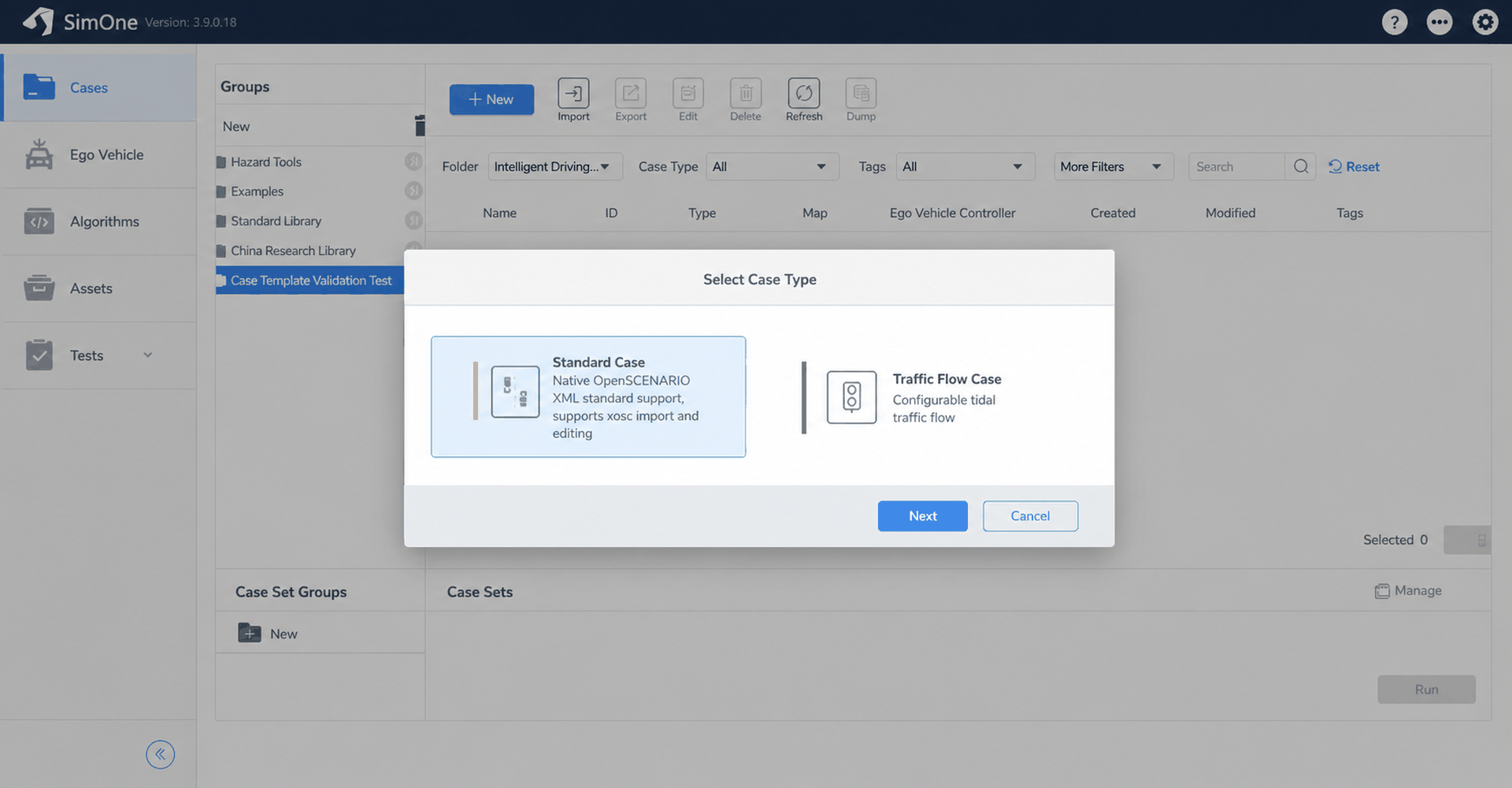Viewport: 1512px width, 788px height.
Task: Click the blue New case button
Action: [x=491, y=99]
